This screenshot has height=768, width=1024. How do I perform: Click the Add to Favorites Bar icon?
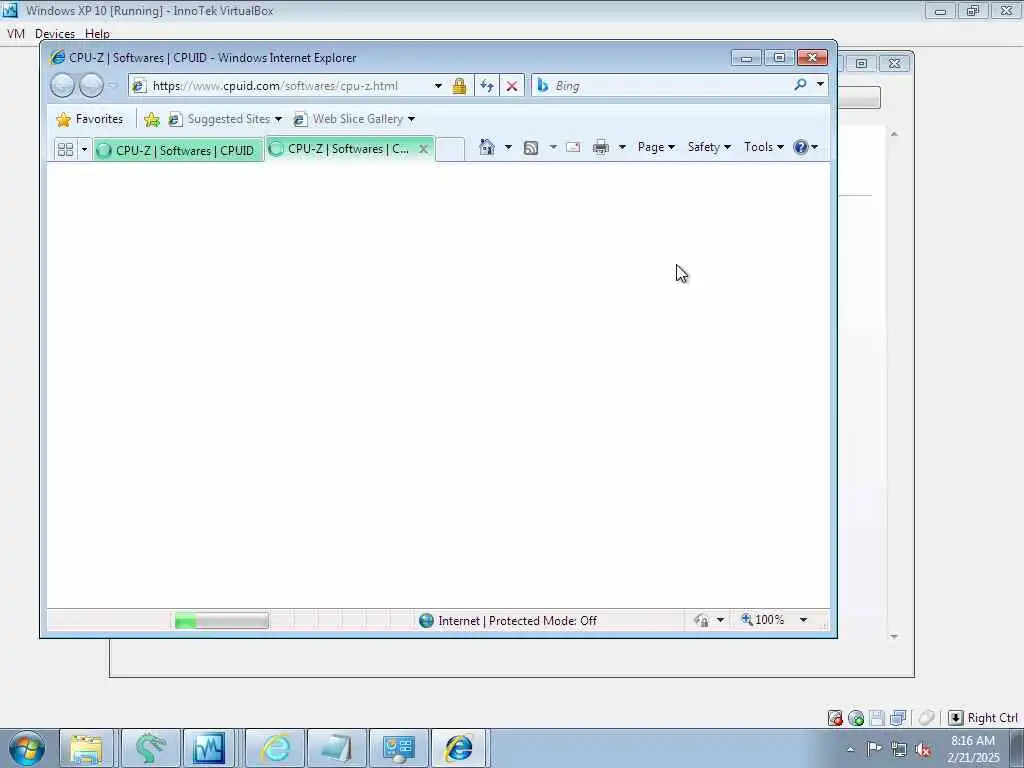click(x=152, y=119)
